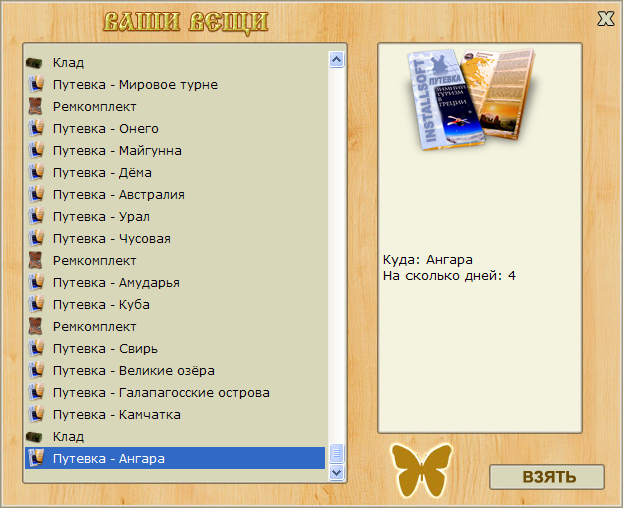The width and height of the screenshot is (623, 508).
Task: Select the Ремкомплект below Мировое турне
Action: click(x=175, y=106)
